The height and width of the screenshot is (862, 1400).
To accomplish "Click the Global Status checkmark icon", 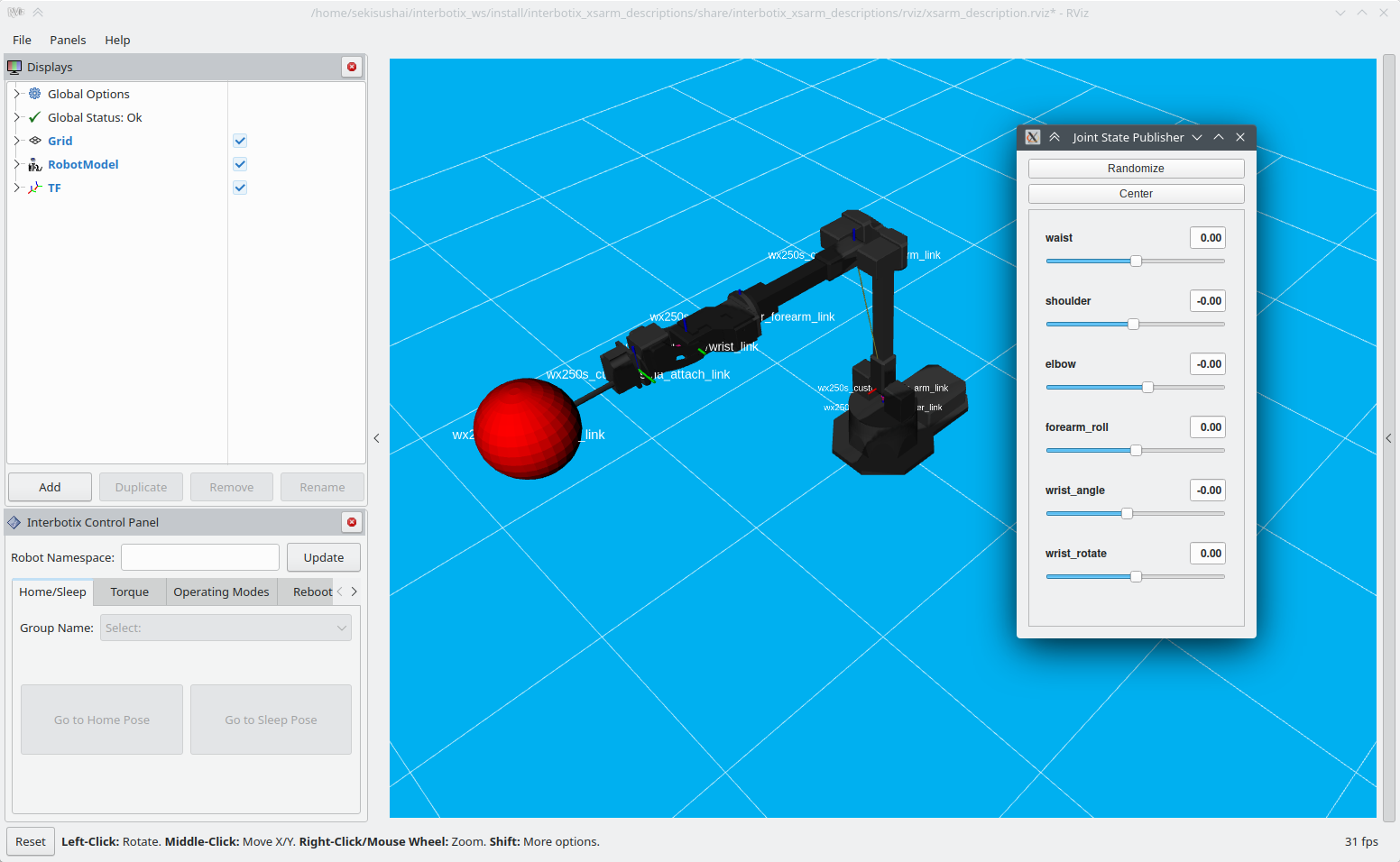I will 35,117.
